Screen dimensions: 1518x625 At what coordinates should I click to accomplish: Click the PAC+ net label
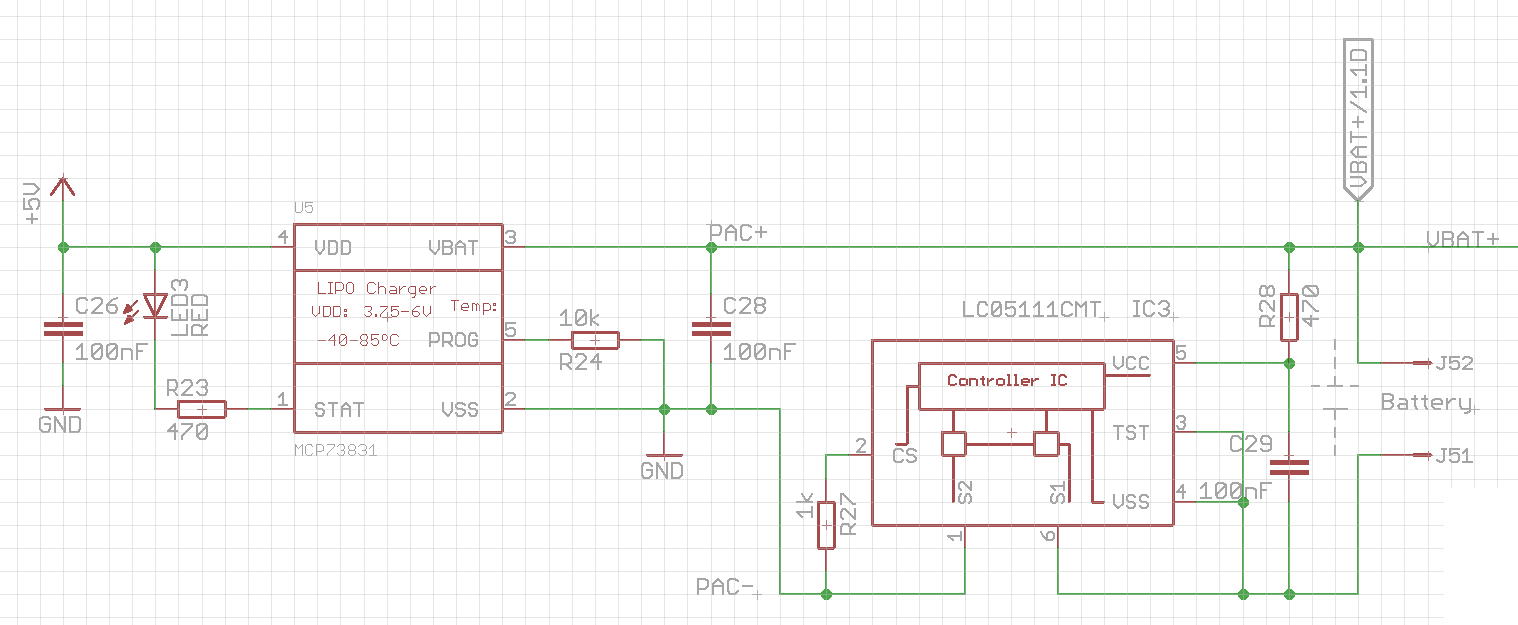tap(738, 233)
